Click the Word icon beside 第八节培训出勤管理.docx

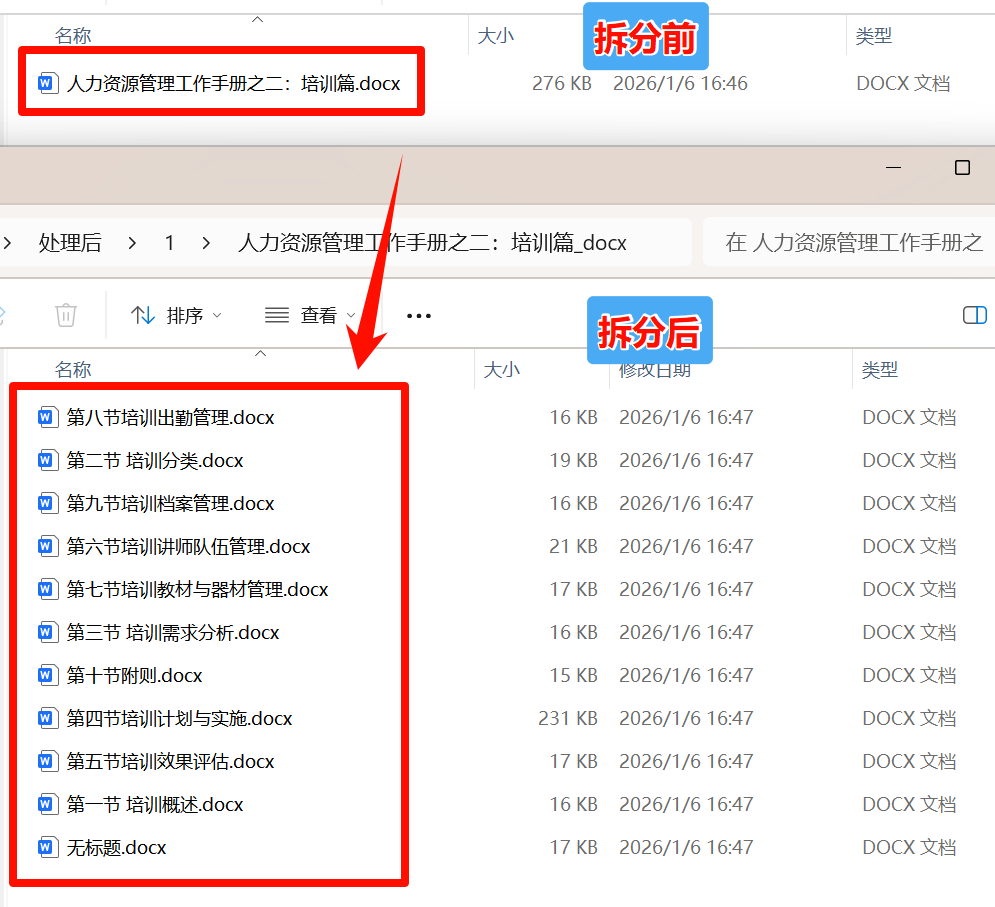click(x=47, y=417)
